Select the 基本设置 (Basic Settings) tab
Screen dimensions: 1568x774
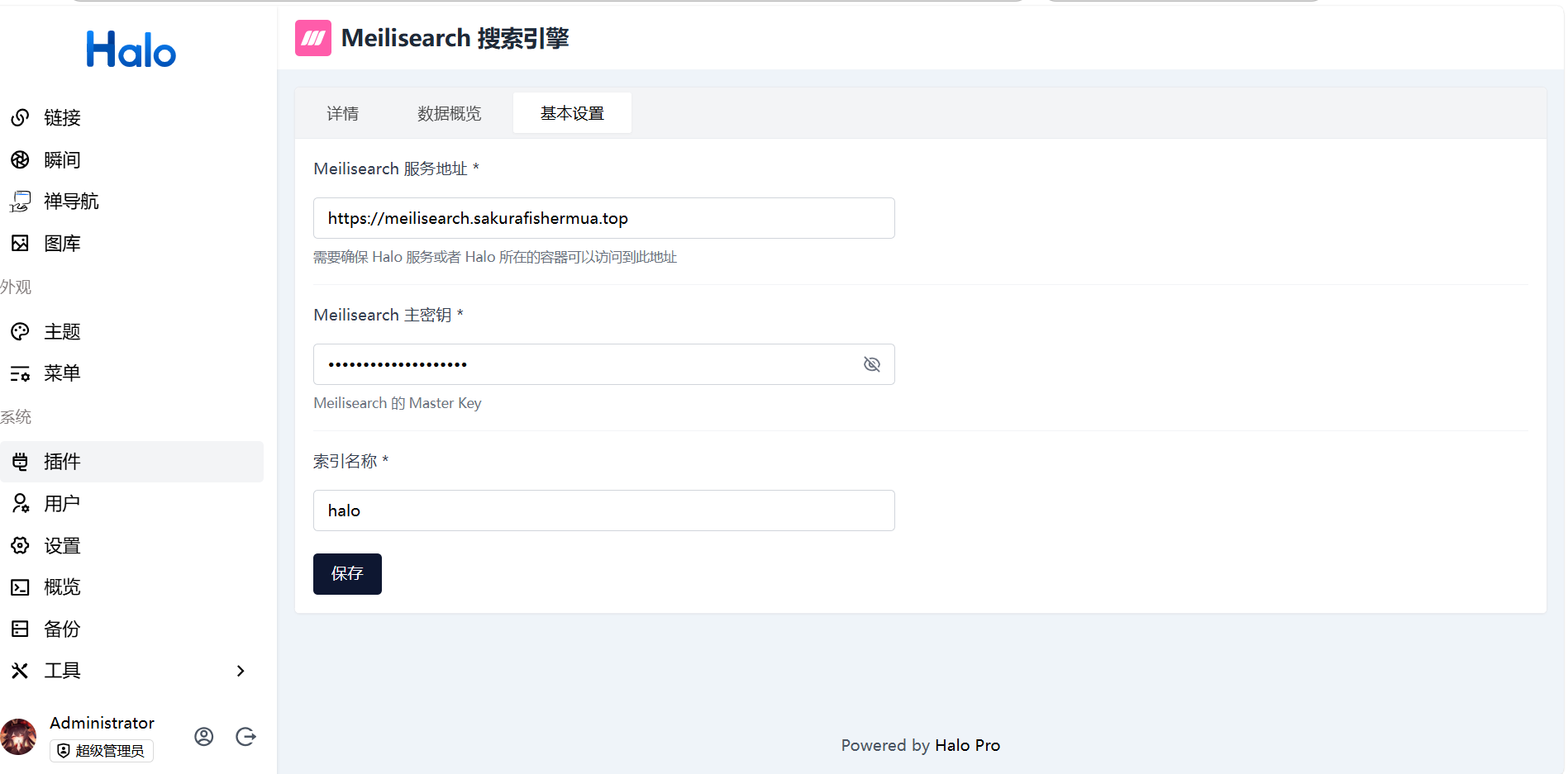(572, 113)
